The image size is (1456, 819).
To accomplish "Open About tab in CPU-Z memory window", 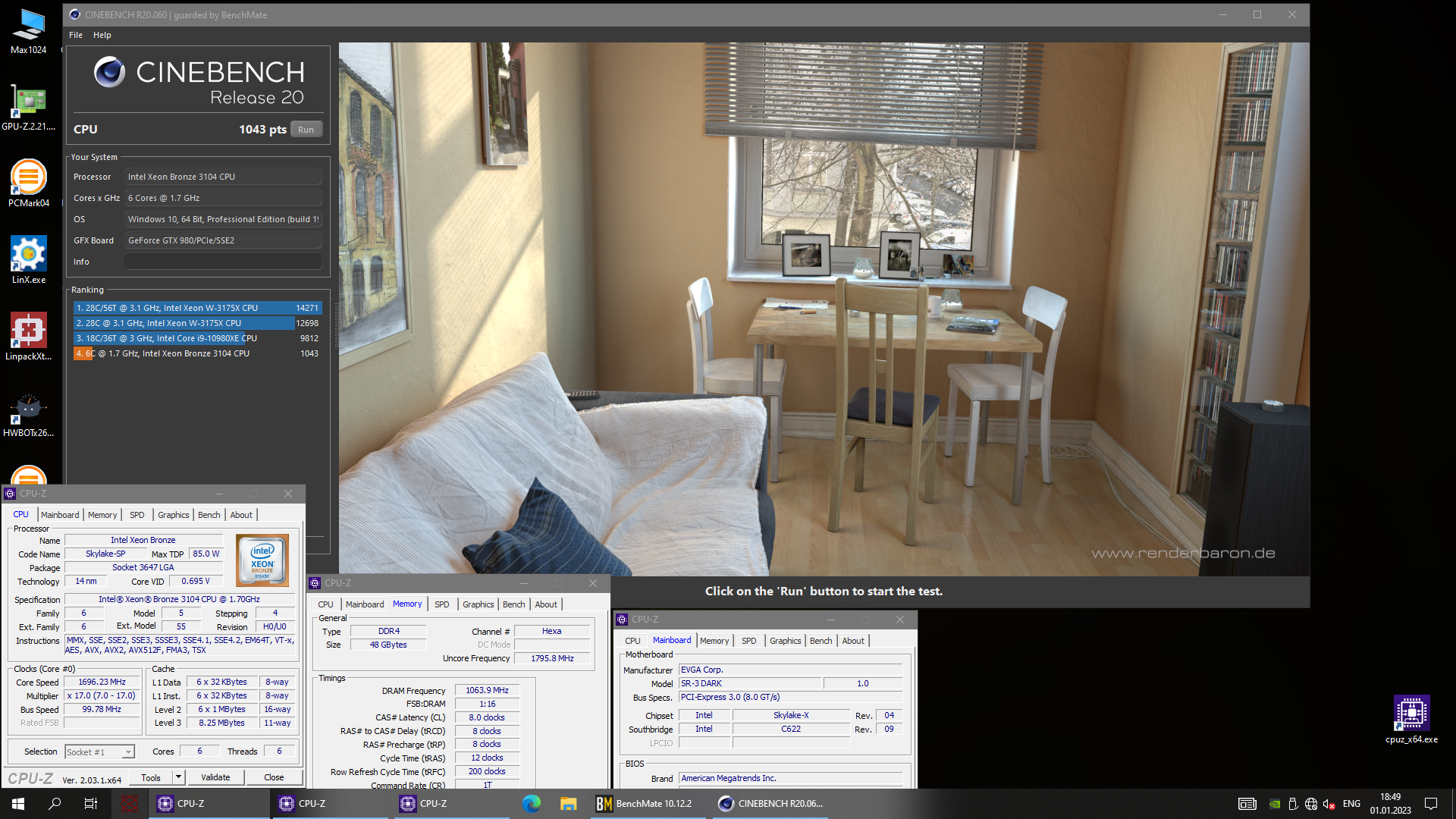I will tap(546, 604).
